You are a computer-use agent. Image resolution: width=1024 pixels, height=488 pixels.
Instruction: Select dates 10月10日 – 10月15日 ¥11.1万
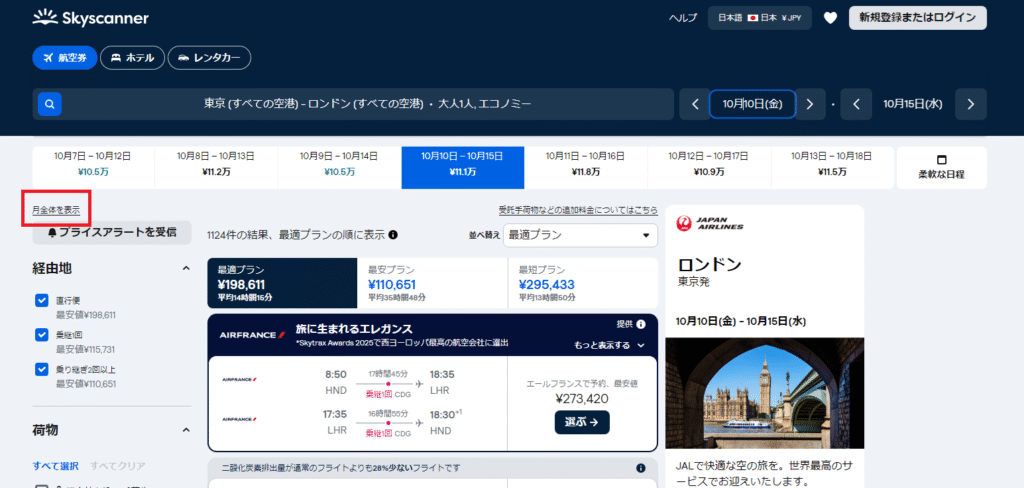click(x=462, y=167)
